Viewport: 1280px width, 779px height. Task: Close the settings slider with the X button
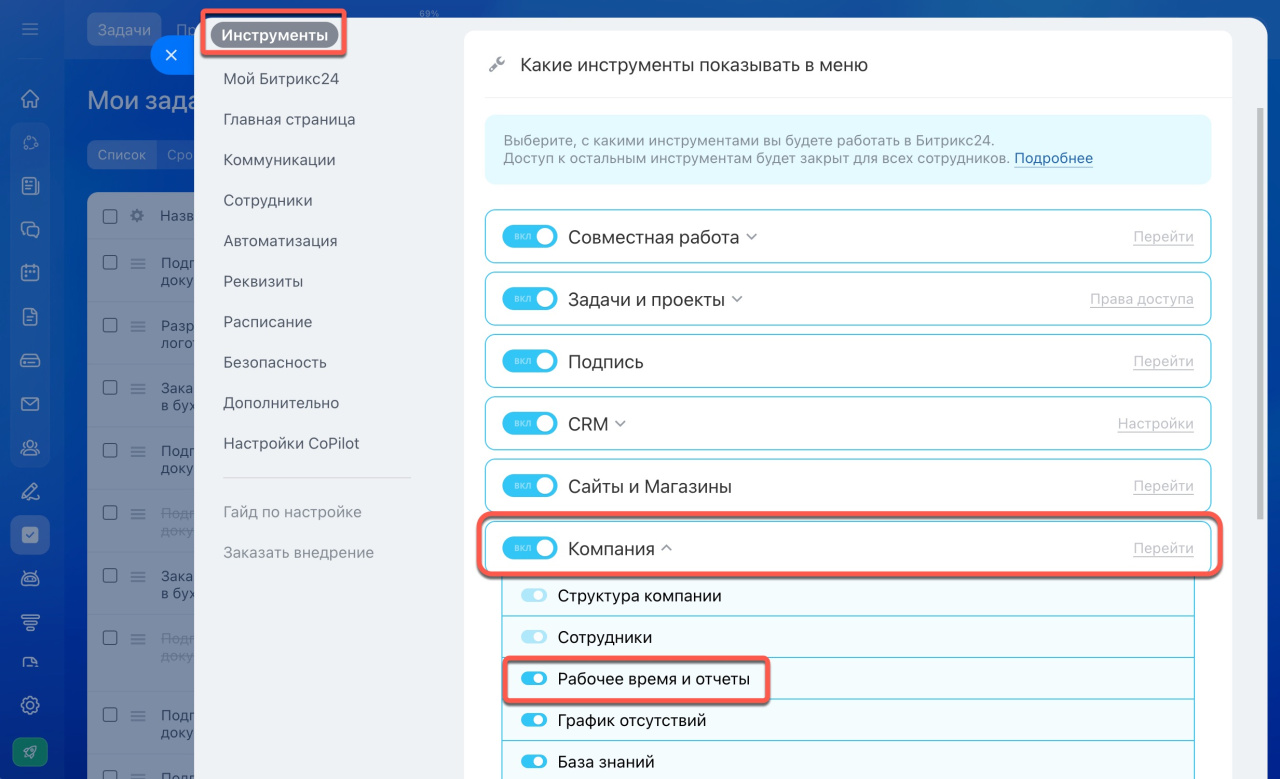[x=171, y=55]
